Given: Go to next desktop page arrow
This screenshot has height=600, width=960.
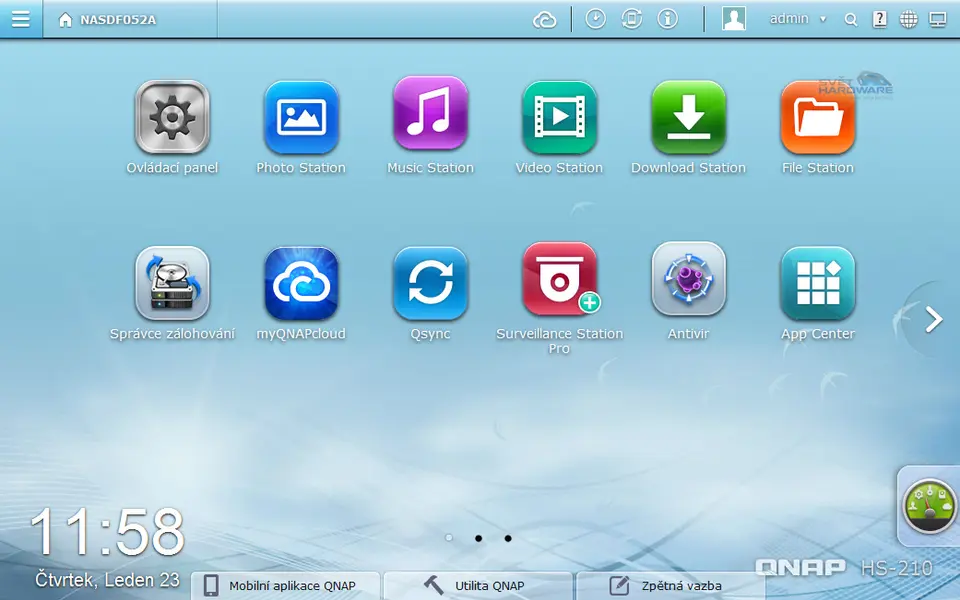Looking at the screenshot, I should 934,319.
